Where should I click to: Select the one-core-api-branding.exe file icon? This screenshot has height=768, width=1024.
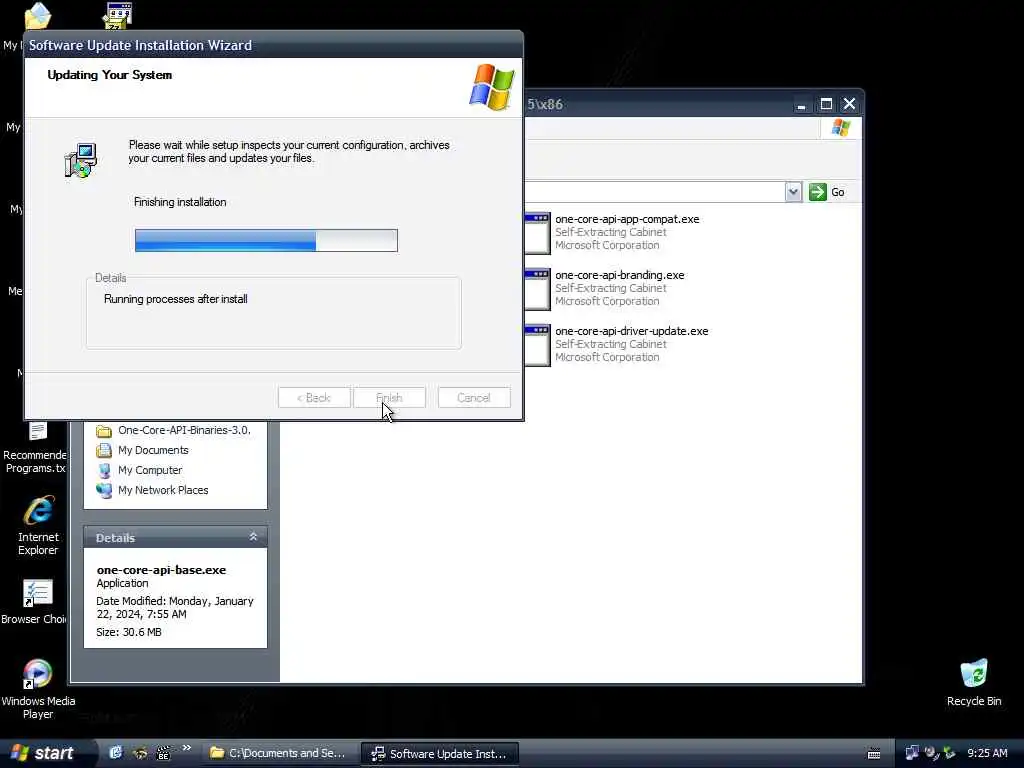pyautogui.click(x=537, y=289)
